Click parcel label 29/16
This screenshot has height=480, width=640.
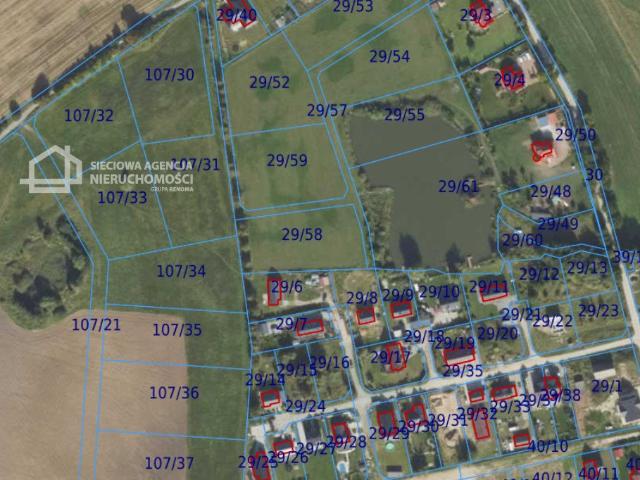(x=330, y=362)
